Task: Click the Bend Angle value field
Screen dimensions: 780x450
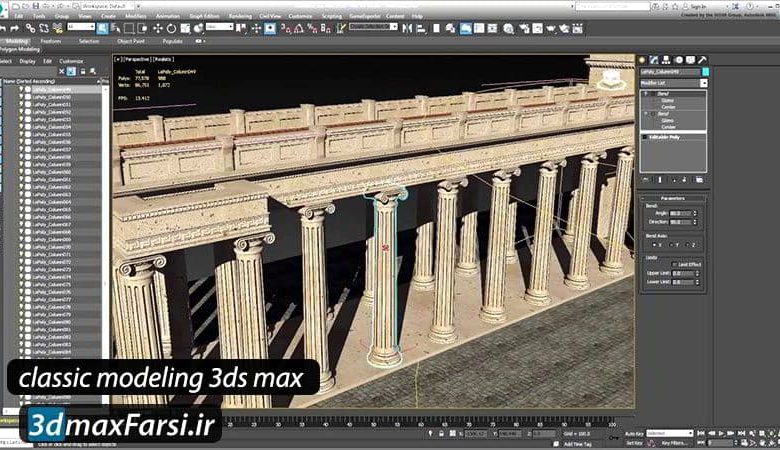Action: click(680, 213)
